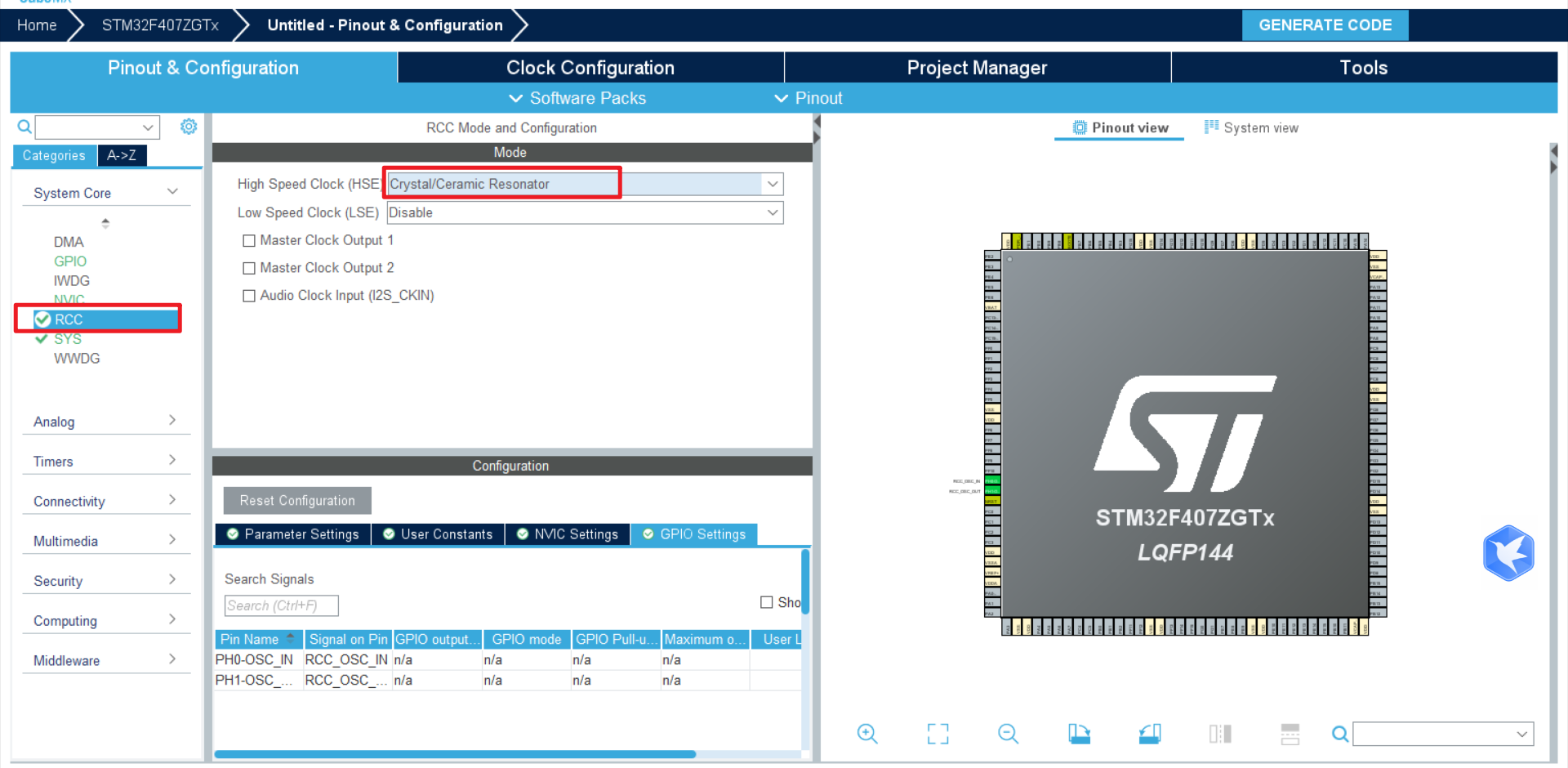Click the splitter arrows on the pinout view's right edge
The width and height of the screenshot is (1568, 768).
[1553, 159]
